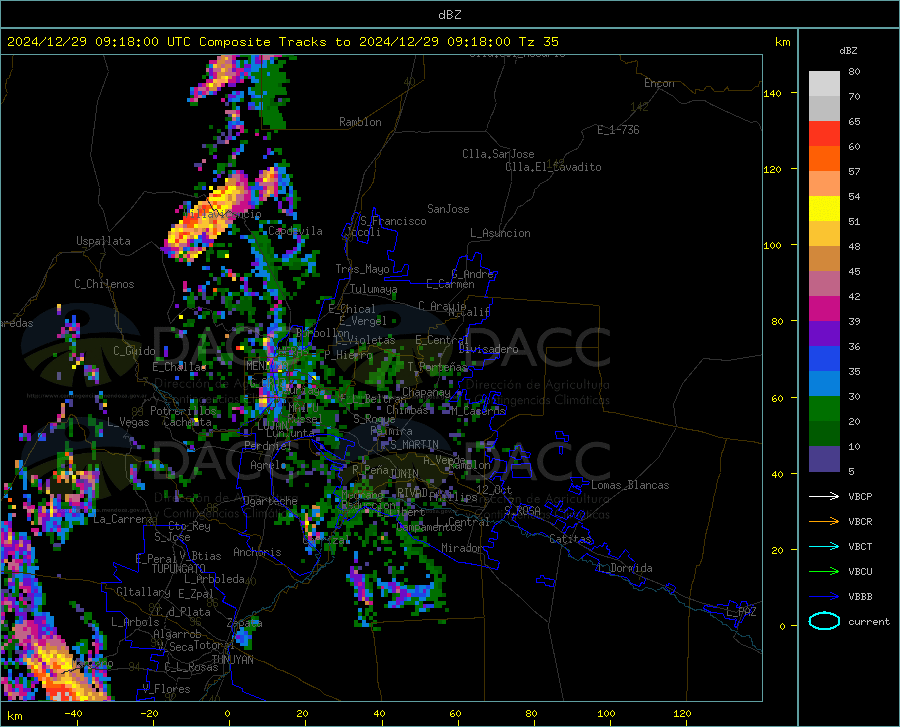Click the 'Lomas_Blancas' map label
Image resolution: width=900 pixels, height=727 pixels.
pos(630,485)
